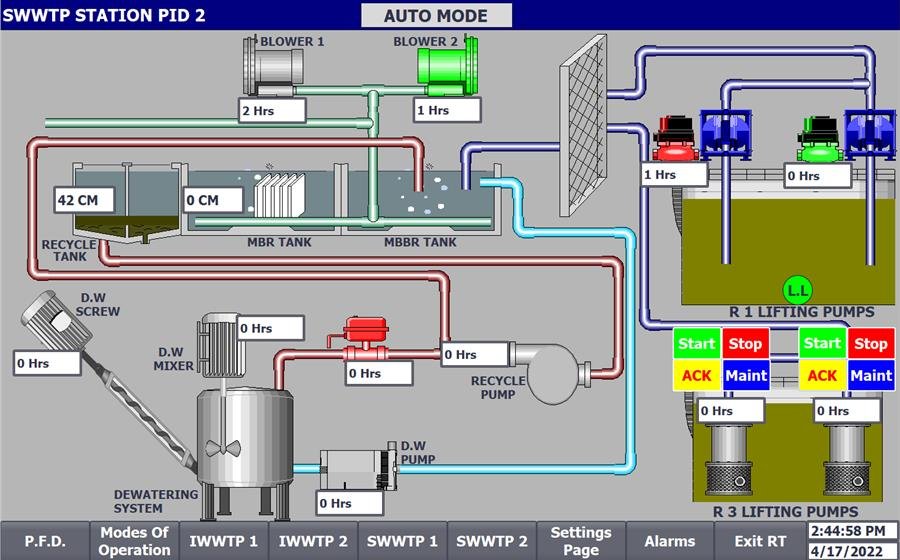Click Blower 1 '2 Hrs' runtime field
The image size is (900, 560).
tap(272, 110)
